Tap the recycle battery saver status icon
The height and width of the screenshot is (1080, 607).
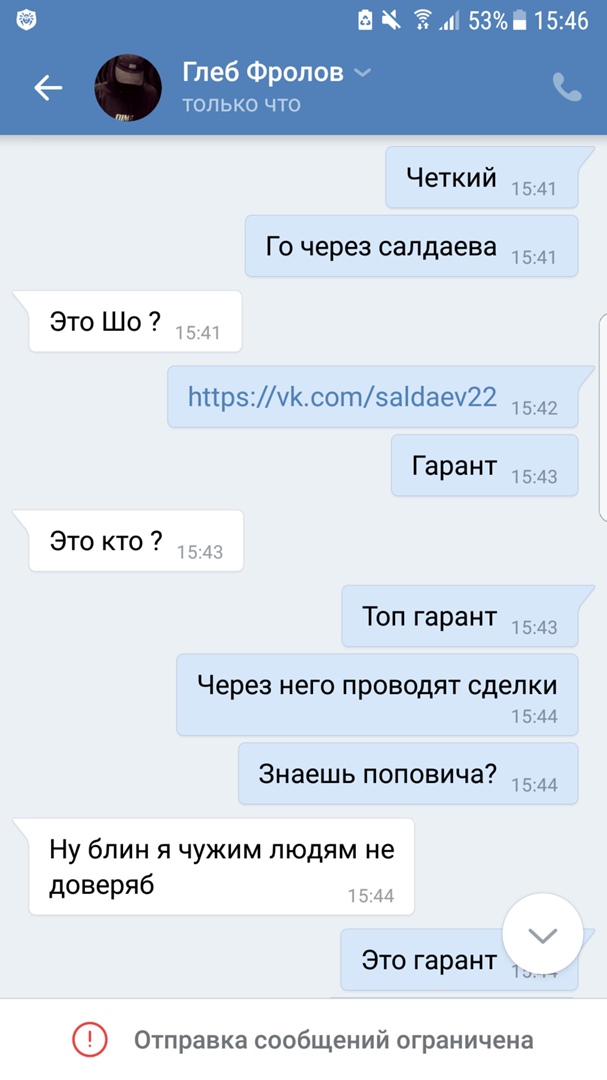(365, 21)
